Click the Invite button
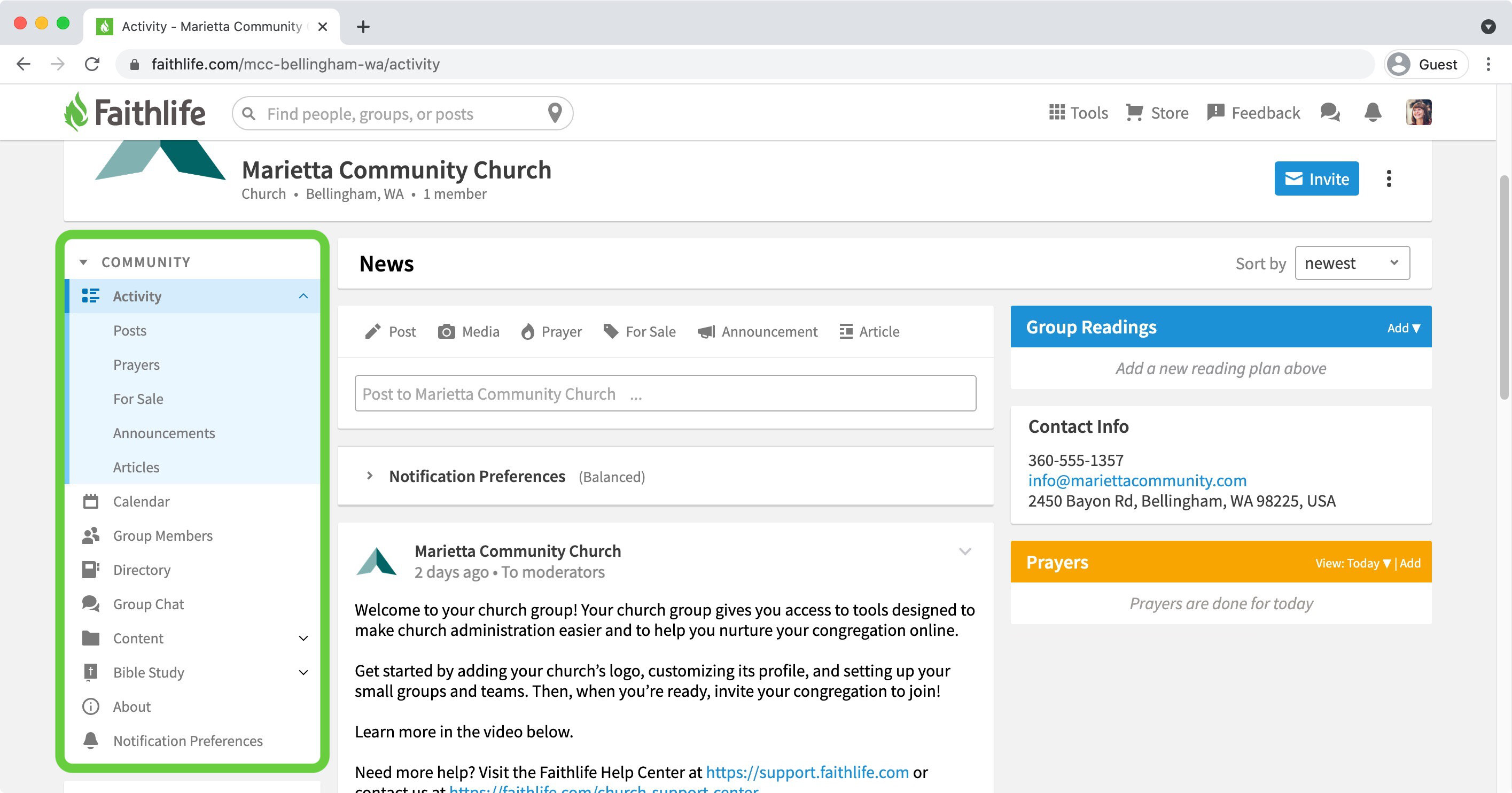 pos(1316,178)
